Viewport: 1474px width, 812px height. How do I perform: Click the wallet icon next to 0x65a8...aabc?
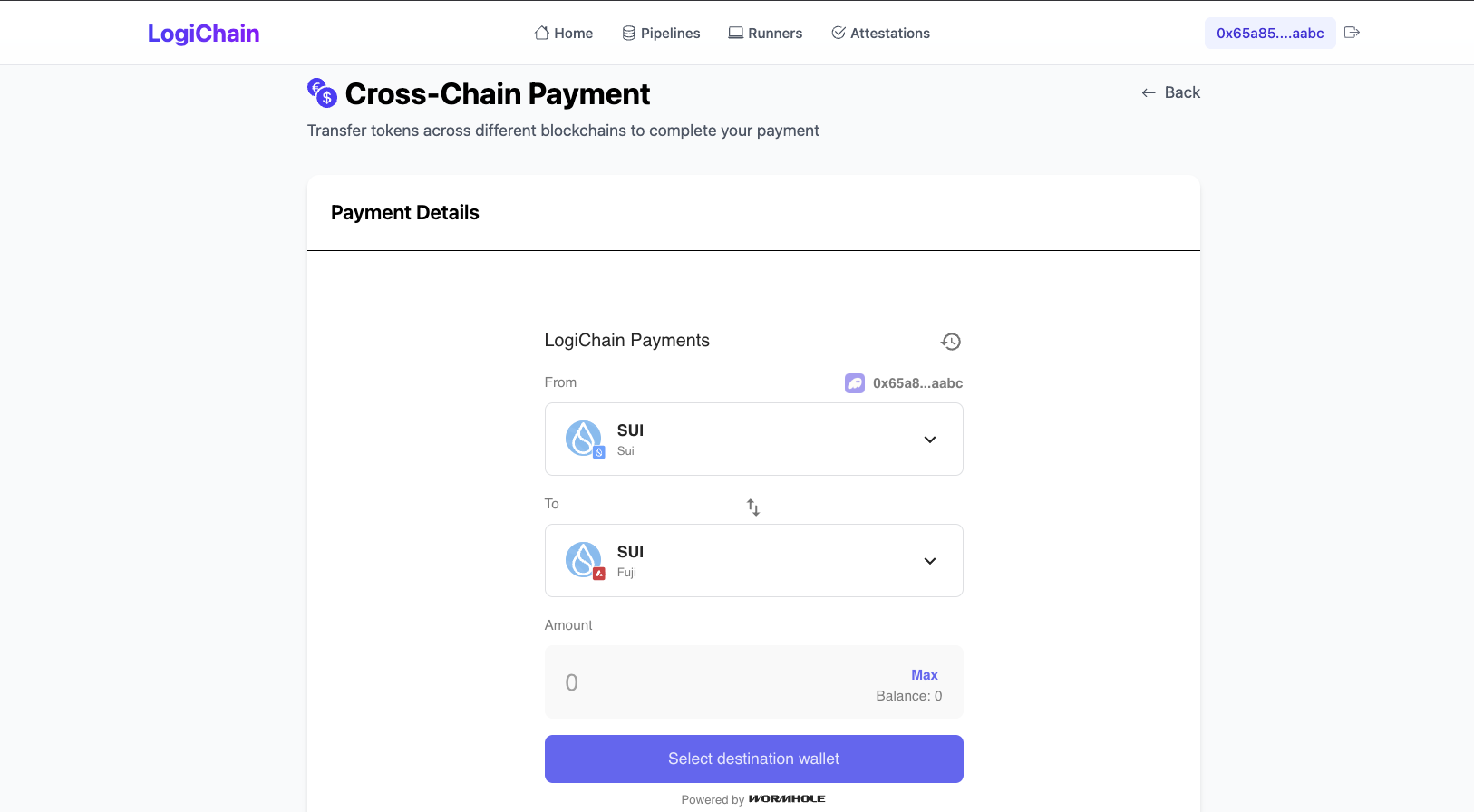854,383
